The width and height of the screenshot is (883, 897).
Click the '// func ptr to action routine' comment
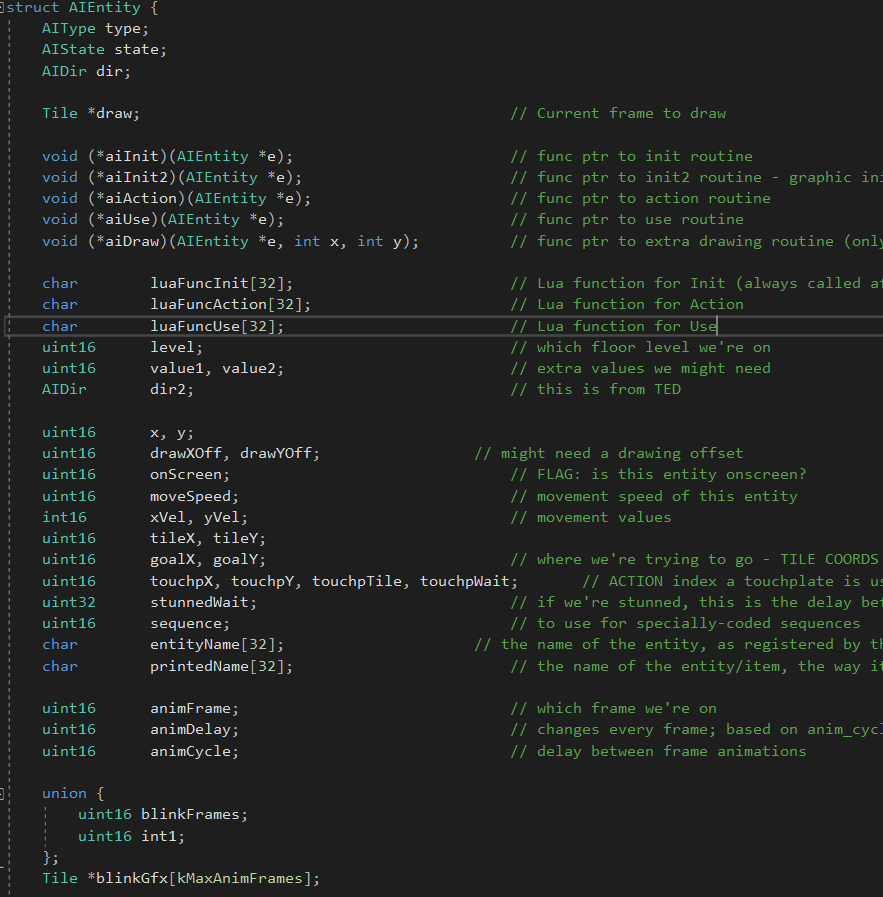tap(641, 199)
